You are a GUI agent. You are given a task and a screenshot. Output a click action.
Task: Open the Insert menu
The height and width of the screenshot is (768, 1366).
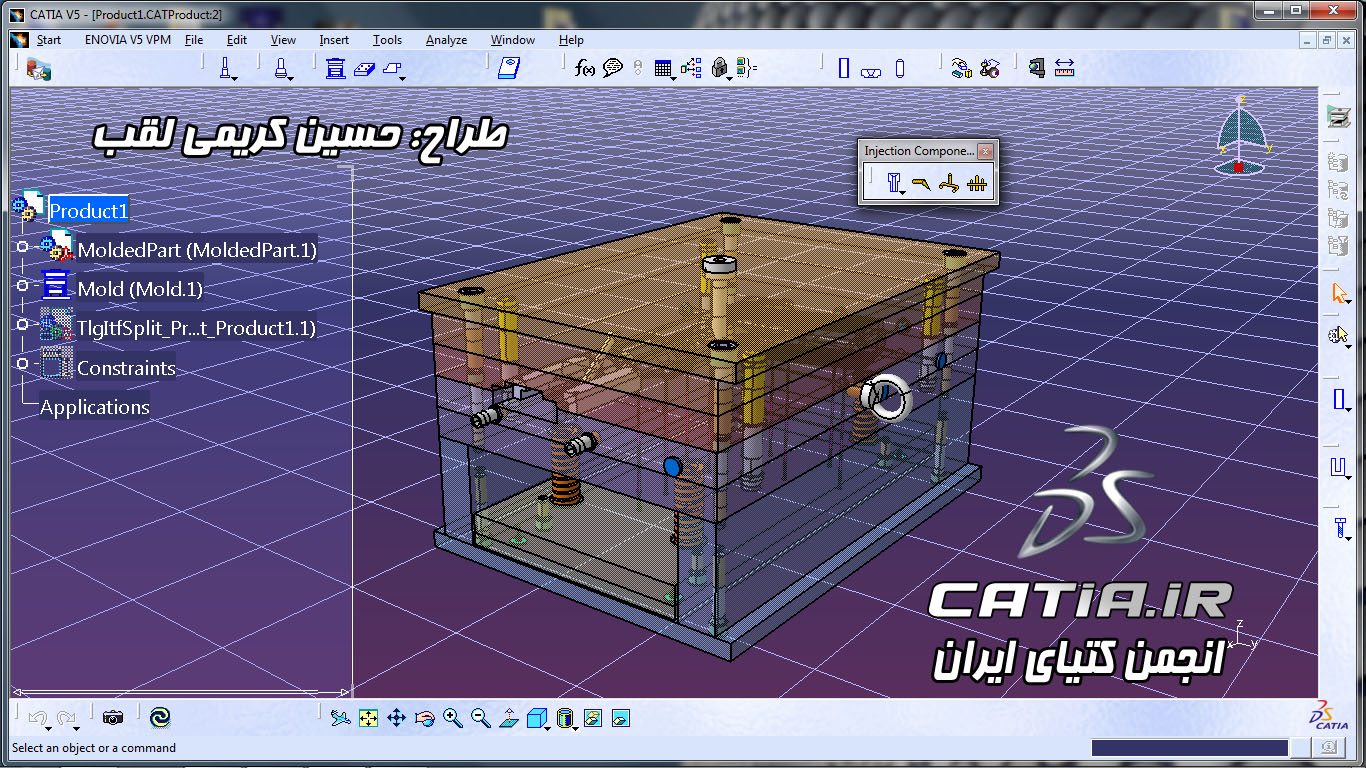click(x=334, y=40)
